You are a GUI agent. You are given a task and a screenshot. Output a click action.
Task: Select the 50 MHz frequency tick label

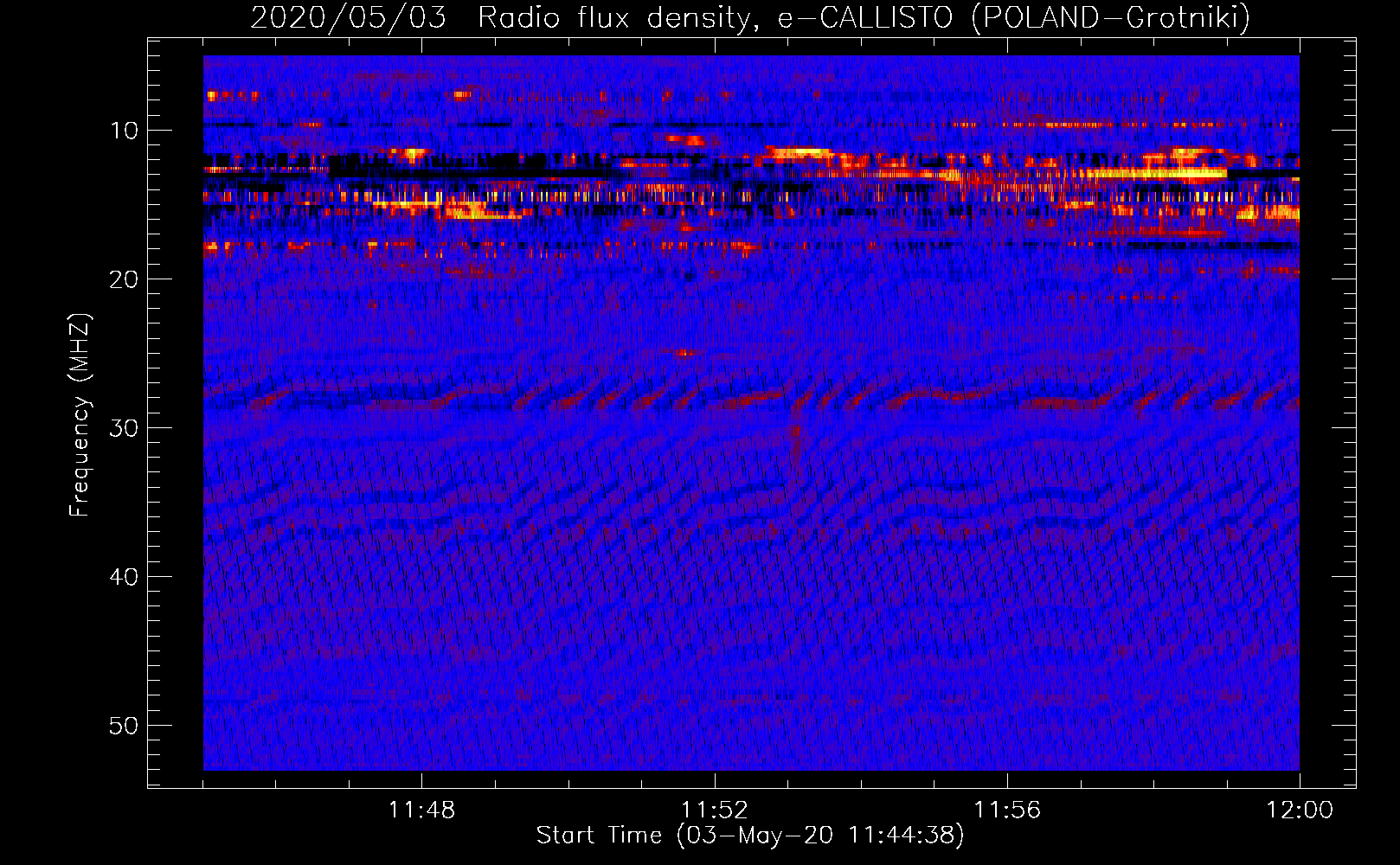(125, 725)
